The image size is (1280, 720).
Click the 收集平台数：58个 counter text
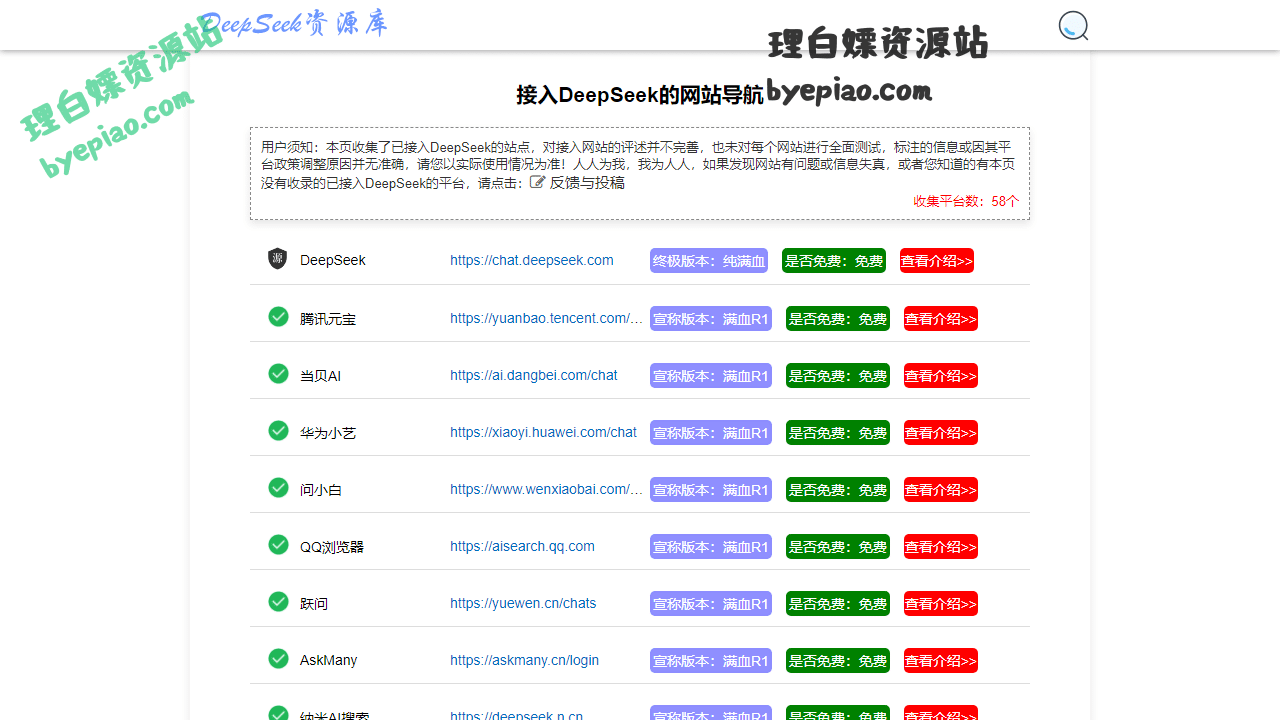pyautogui.click(x=966, y=201)
